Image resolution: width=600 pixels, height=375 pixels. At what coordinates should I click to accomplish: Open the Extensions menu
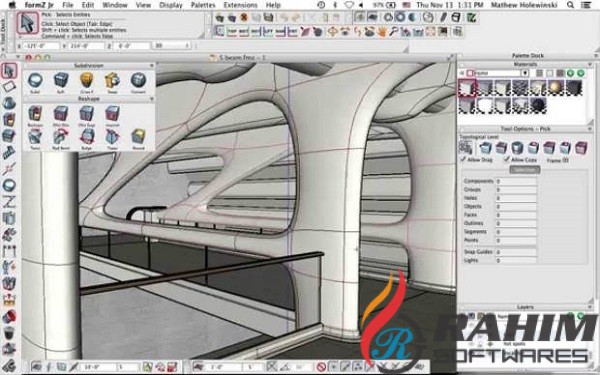coord(240,5)
